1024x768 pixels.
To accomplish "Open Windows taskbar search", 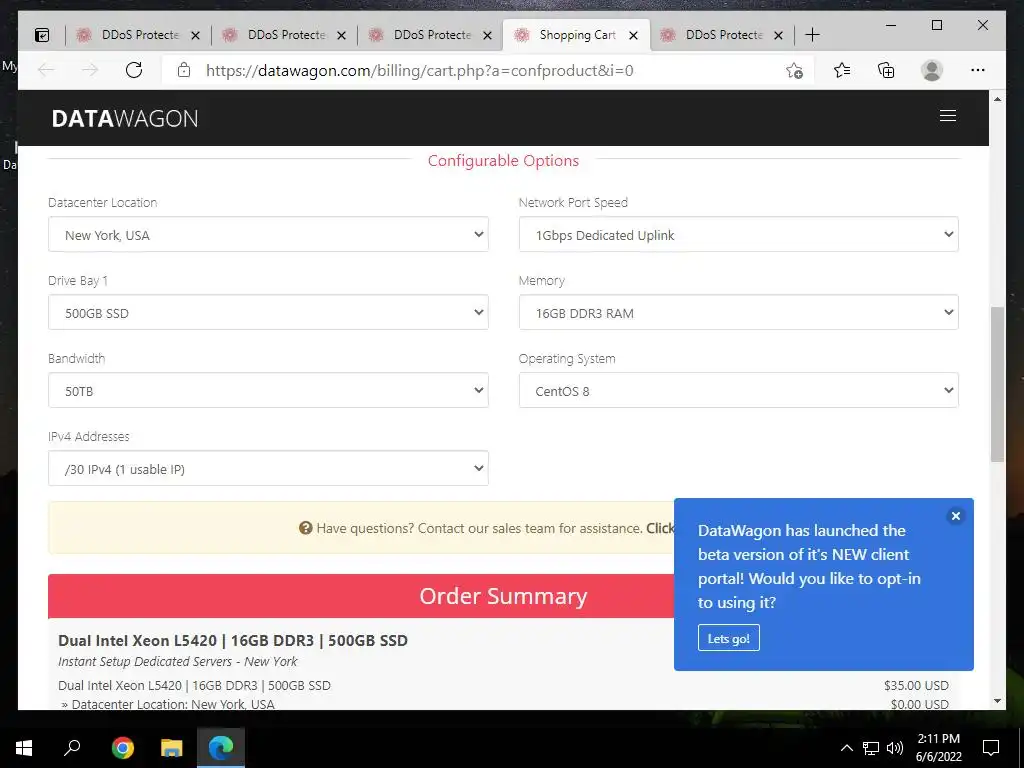I will (x=72, y=747).
